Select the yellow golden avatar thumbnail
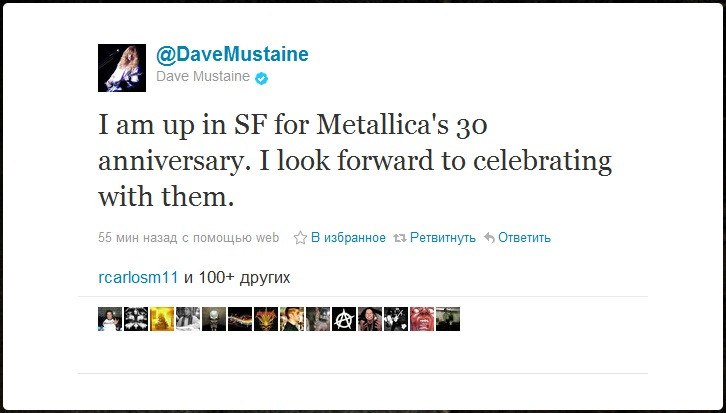 pos(162,319)
